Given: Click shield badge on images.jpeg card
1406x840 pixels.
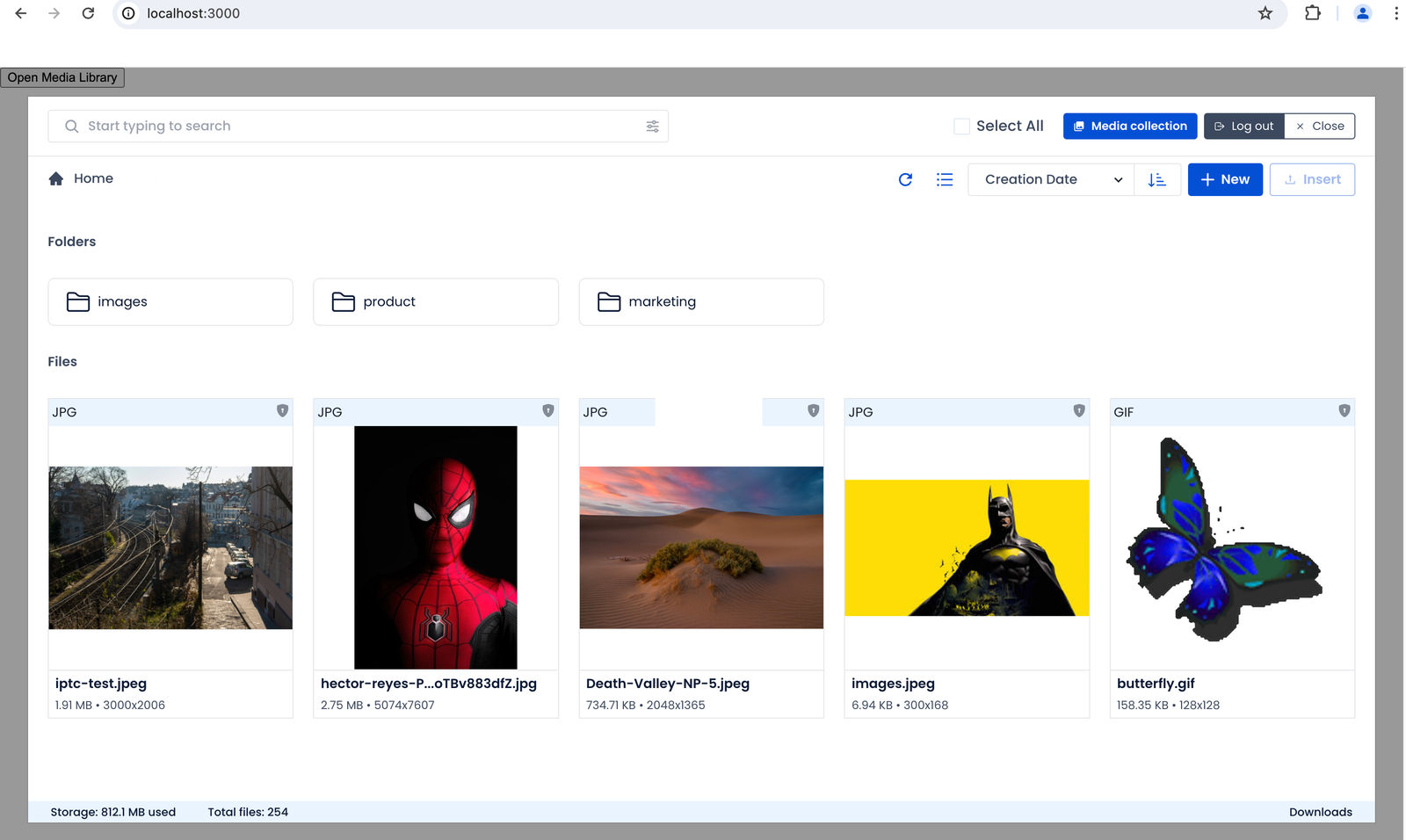Looking at the screenshot, I should point(1078,410).
